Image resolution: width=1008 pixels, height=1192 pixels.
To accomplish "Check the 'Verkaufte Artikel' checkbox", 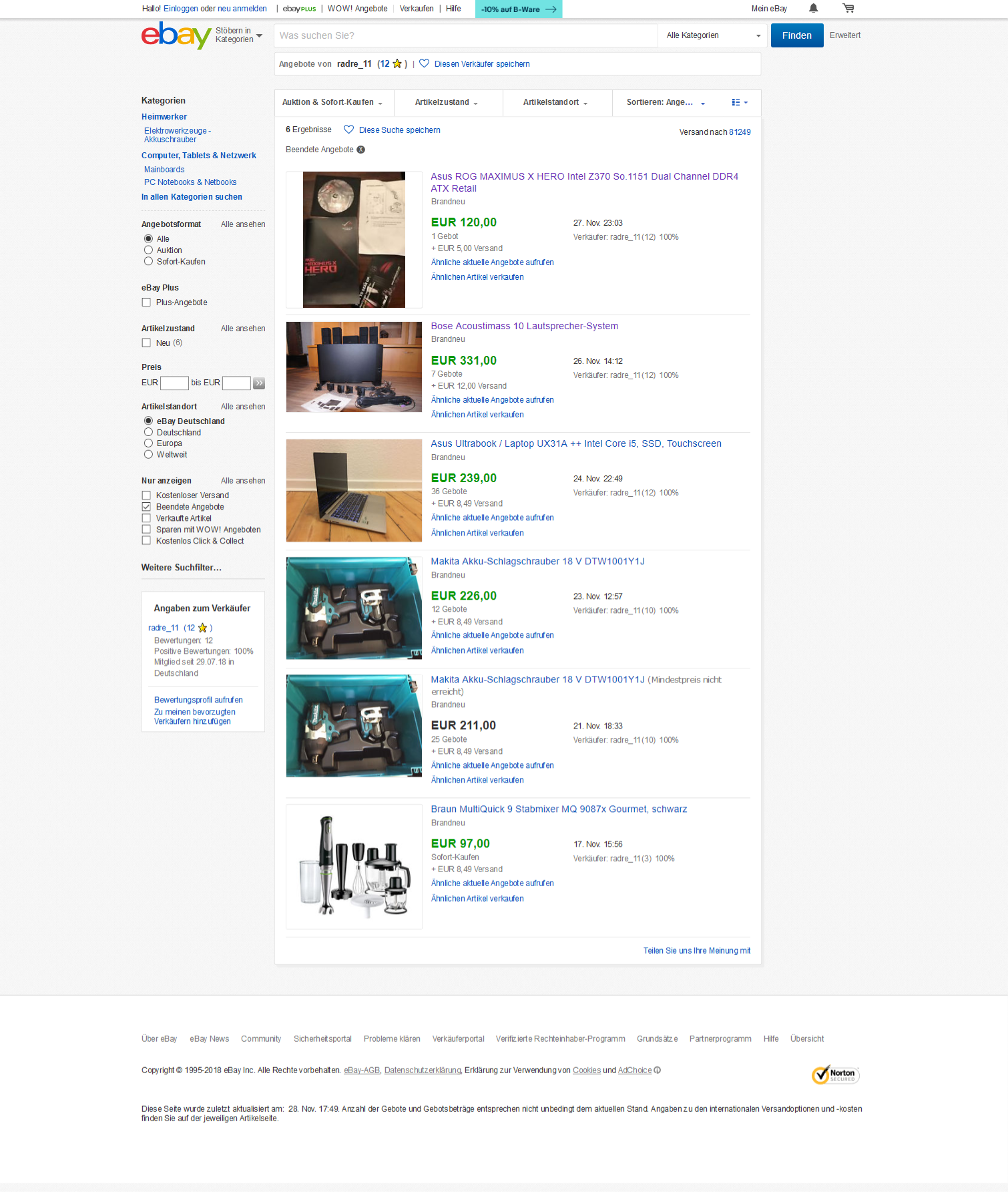I will click(146, 518).
